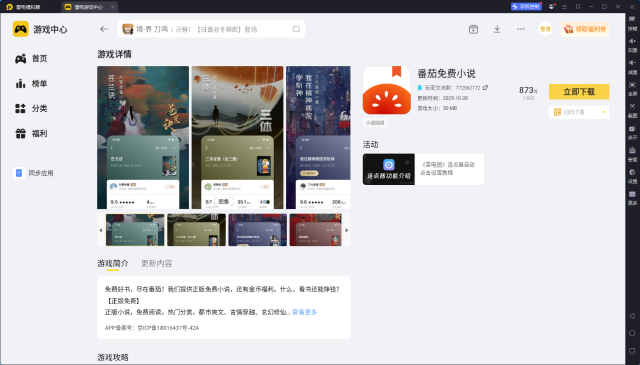This screenshot has width=640, height=365.
Task: Open the large 三体 screenshot
Action: click(x=238, y=138)
